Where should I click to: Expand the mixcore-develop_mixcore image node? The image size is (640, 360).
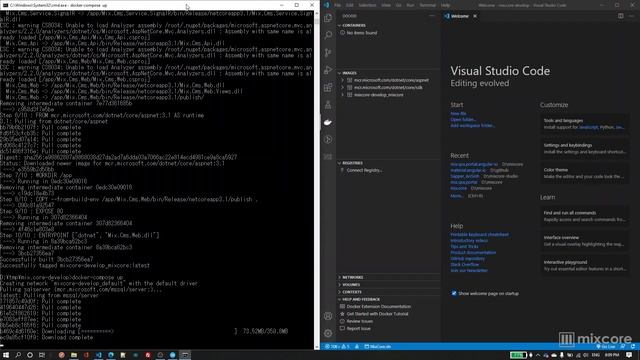tap(342, 95)
